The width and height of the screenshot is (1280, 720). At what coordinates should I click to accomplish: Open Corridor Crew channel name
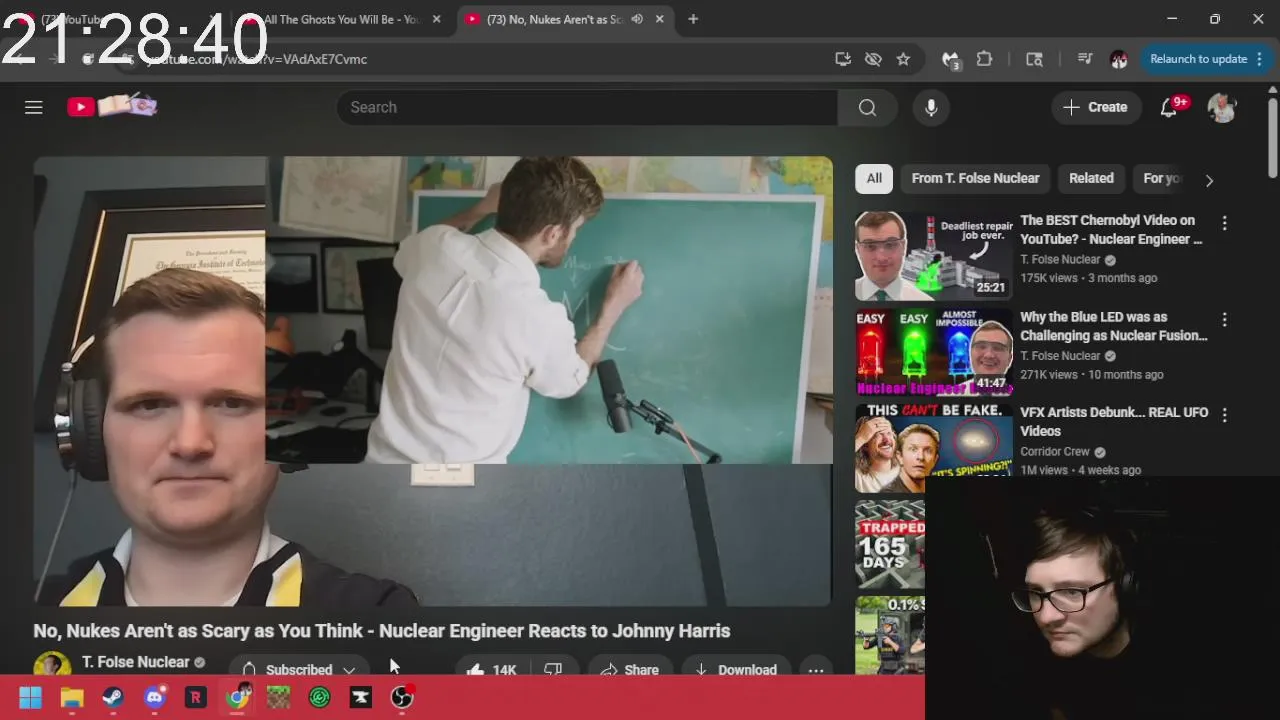[x=1055, y=452]
